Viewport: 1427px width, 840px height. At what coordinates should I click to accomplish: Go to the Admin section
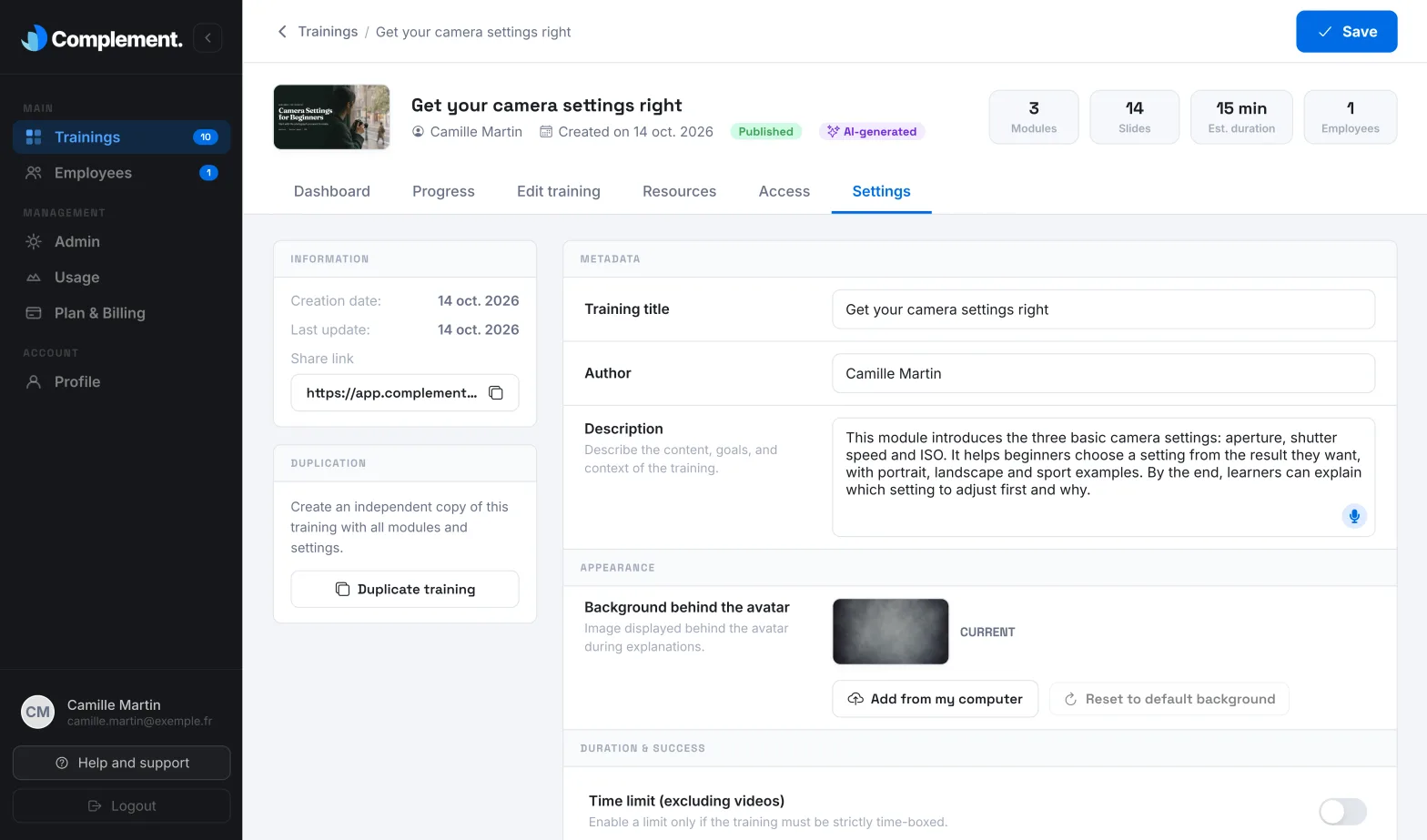tap(121, 241)
